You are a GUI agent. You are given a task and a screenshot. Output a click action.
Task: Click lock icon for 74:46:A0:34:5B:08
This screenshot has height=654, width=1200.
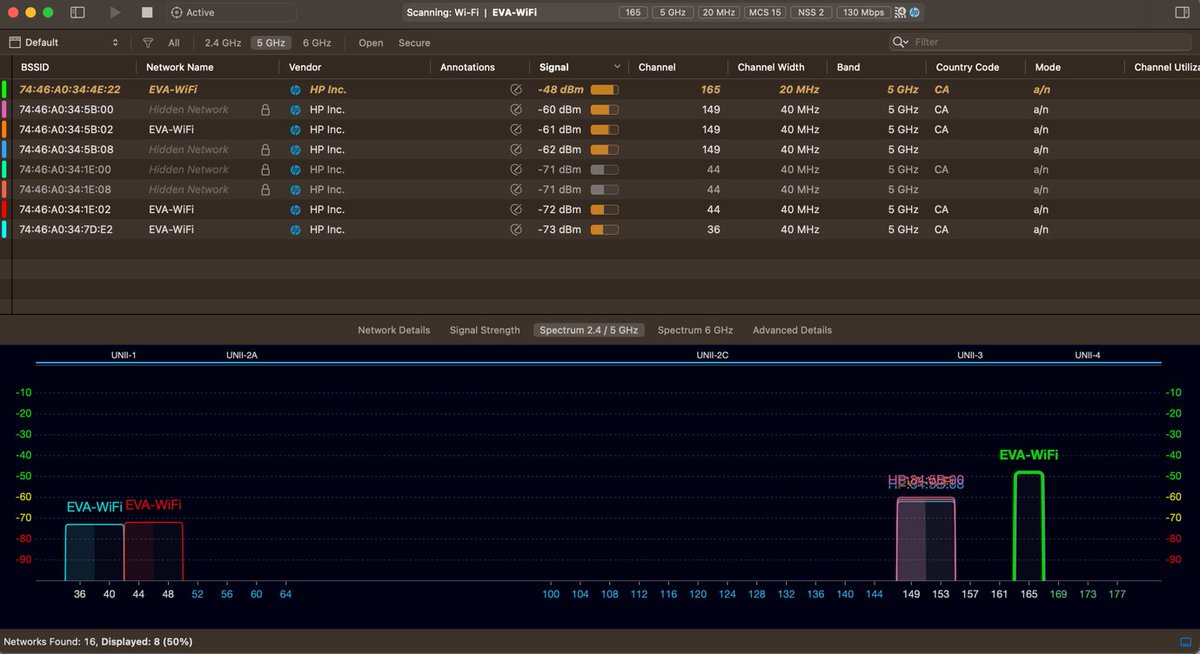coord(265,150)
